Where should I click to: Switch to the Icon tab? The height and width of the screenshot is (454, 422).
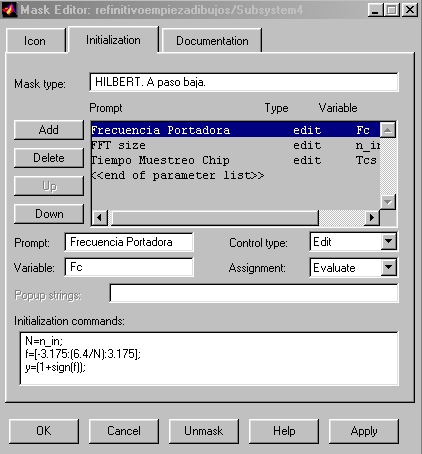[x=36, y=41]
